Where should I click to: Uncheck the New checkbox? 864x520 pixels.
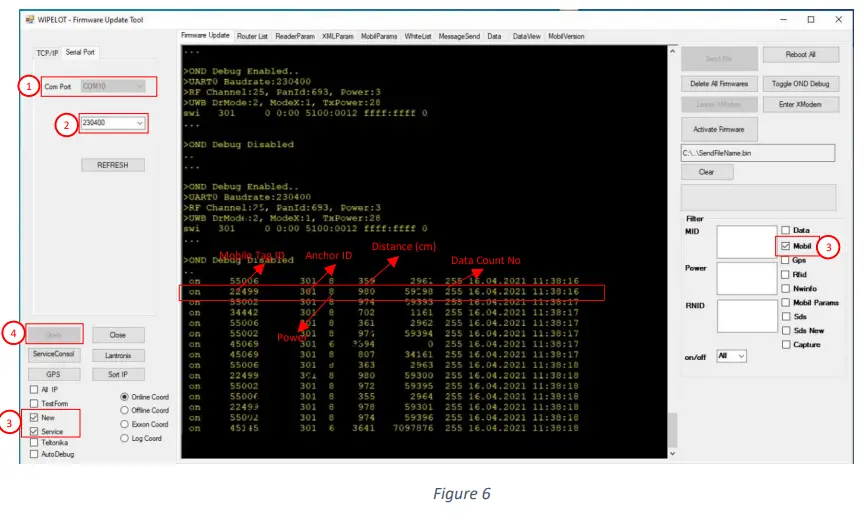[x=34, y=418]
